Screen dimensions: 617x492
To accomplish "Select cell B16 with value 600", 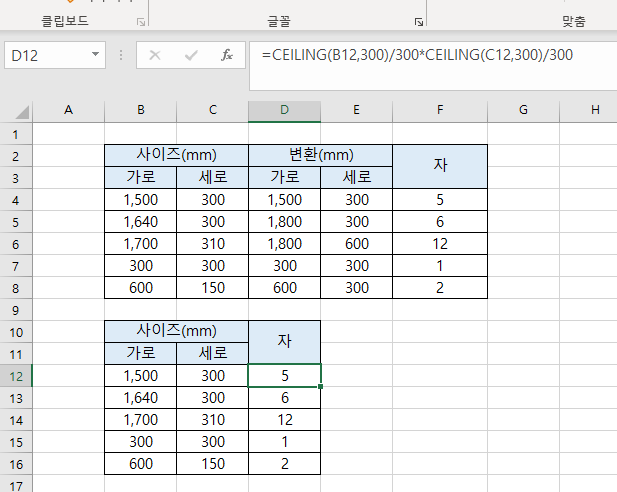I will (140, 464).
